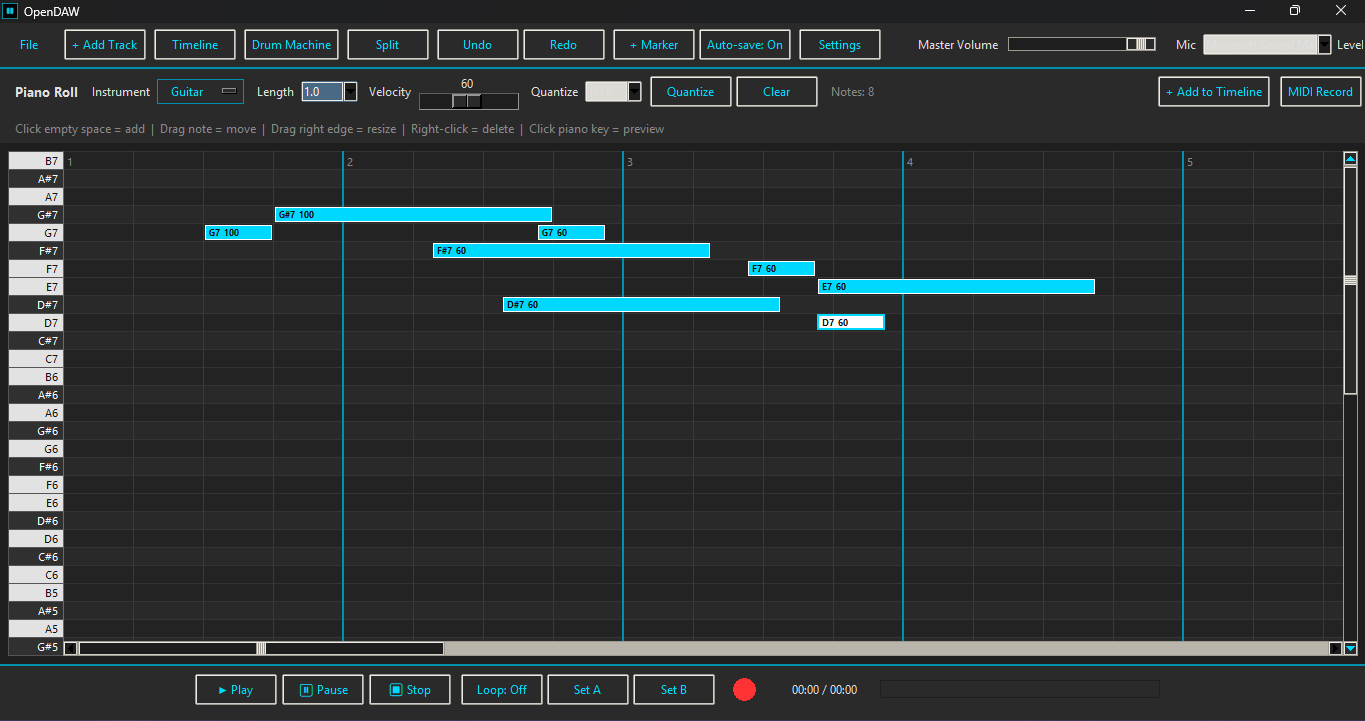Preview the D6 piano key

click(x=36, y=538)
